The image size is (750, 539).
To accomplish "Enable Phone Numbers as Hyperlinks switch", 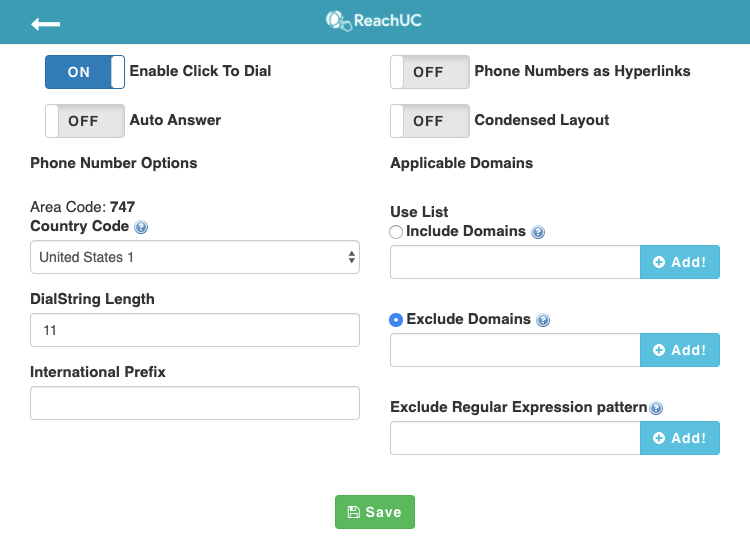I will point(430,72).
